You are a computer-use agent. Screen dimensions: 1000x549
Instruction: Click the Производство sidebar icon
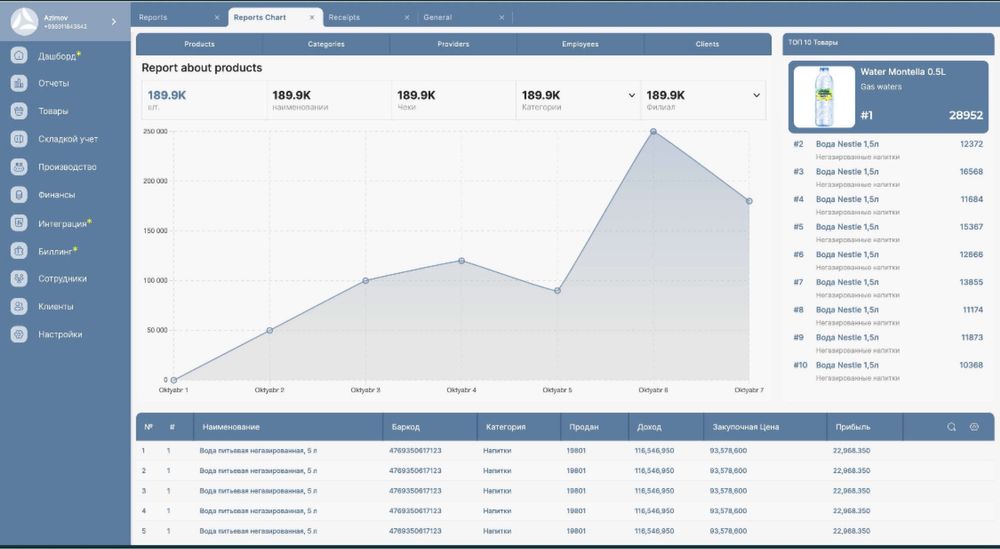pos(19,166)
